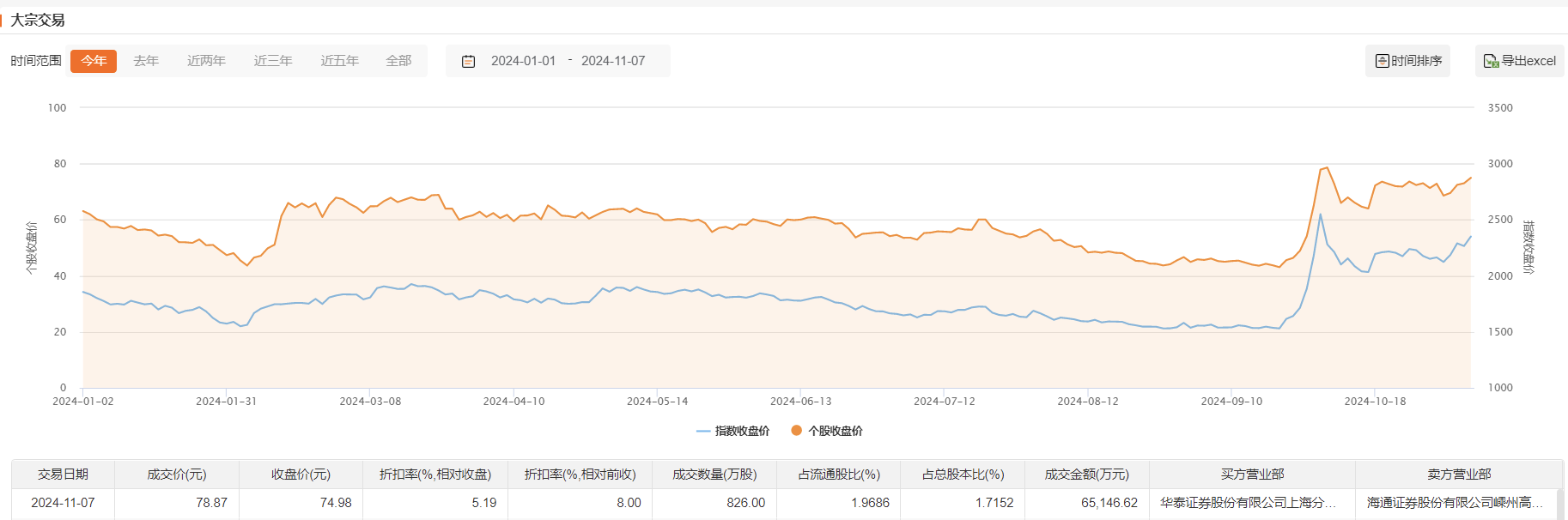This screenshot has height=520, width=1568.
Task: Click the 折扣率(%,相对收盘) column header
Action: [435, 475]
